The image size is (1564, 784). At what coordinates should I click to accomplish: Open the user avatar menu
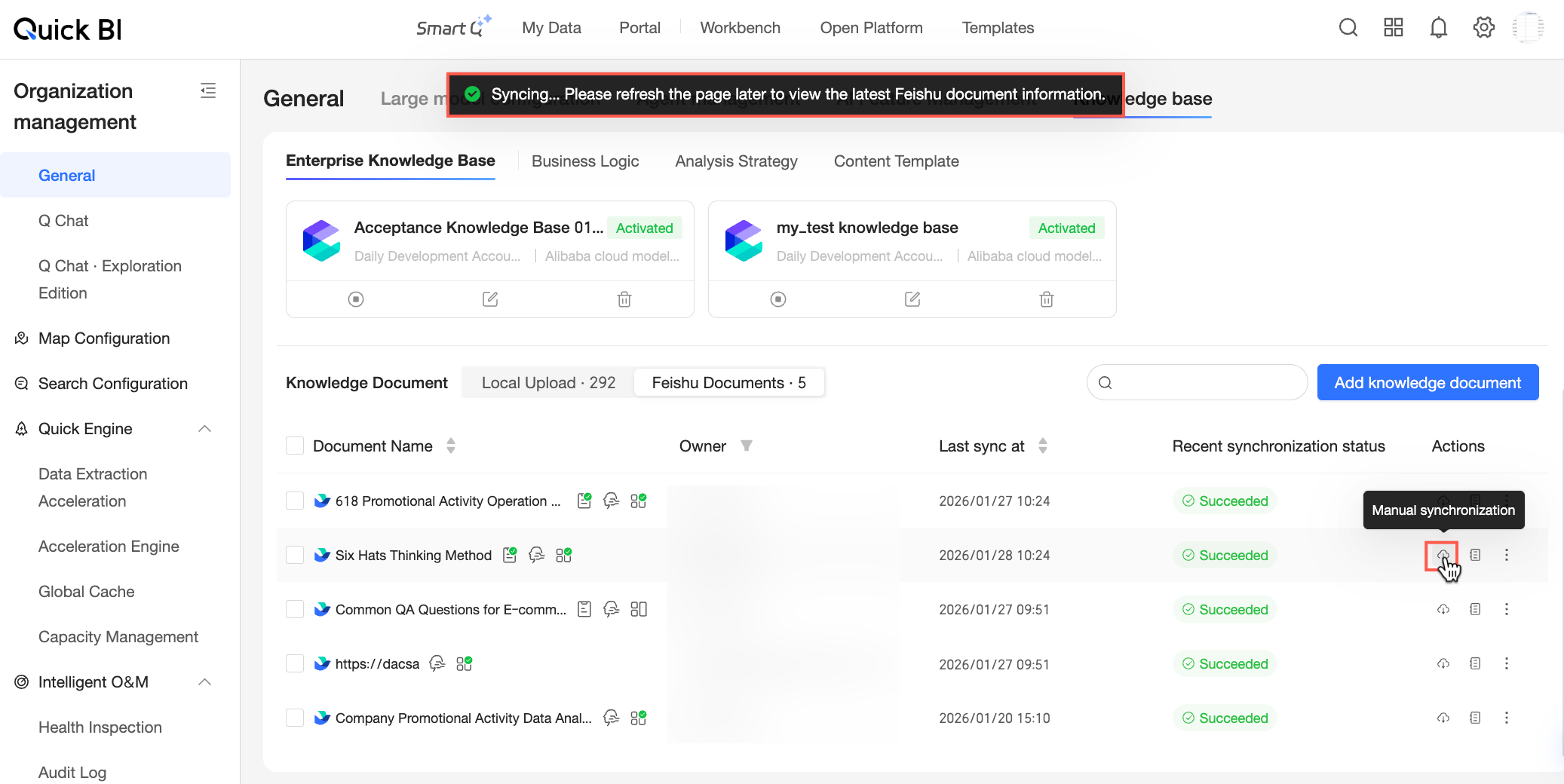pos(1529,28)
